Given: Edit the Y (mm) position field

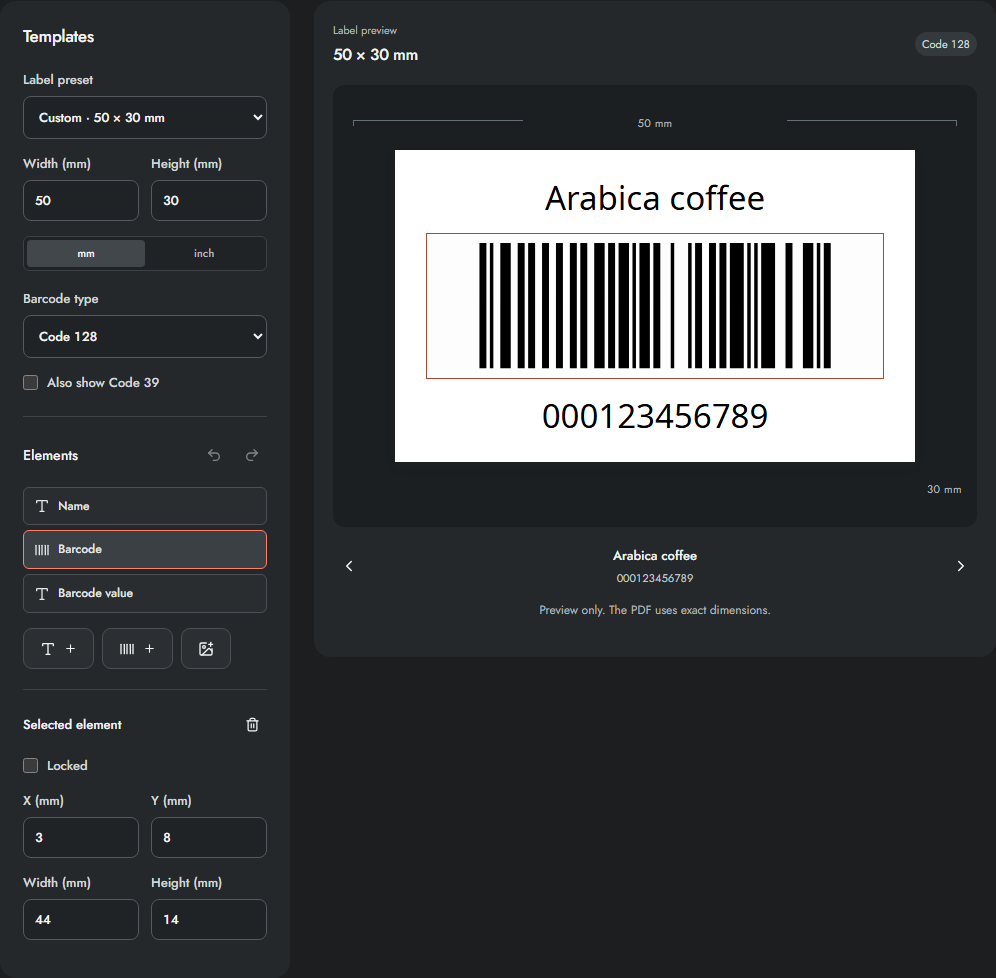Looking at the screenshot, I should [x=209, y=838].
